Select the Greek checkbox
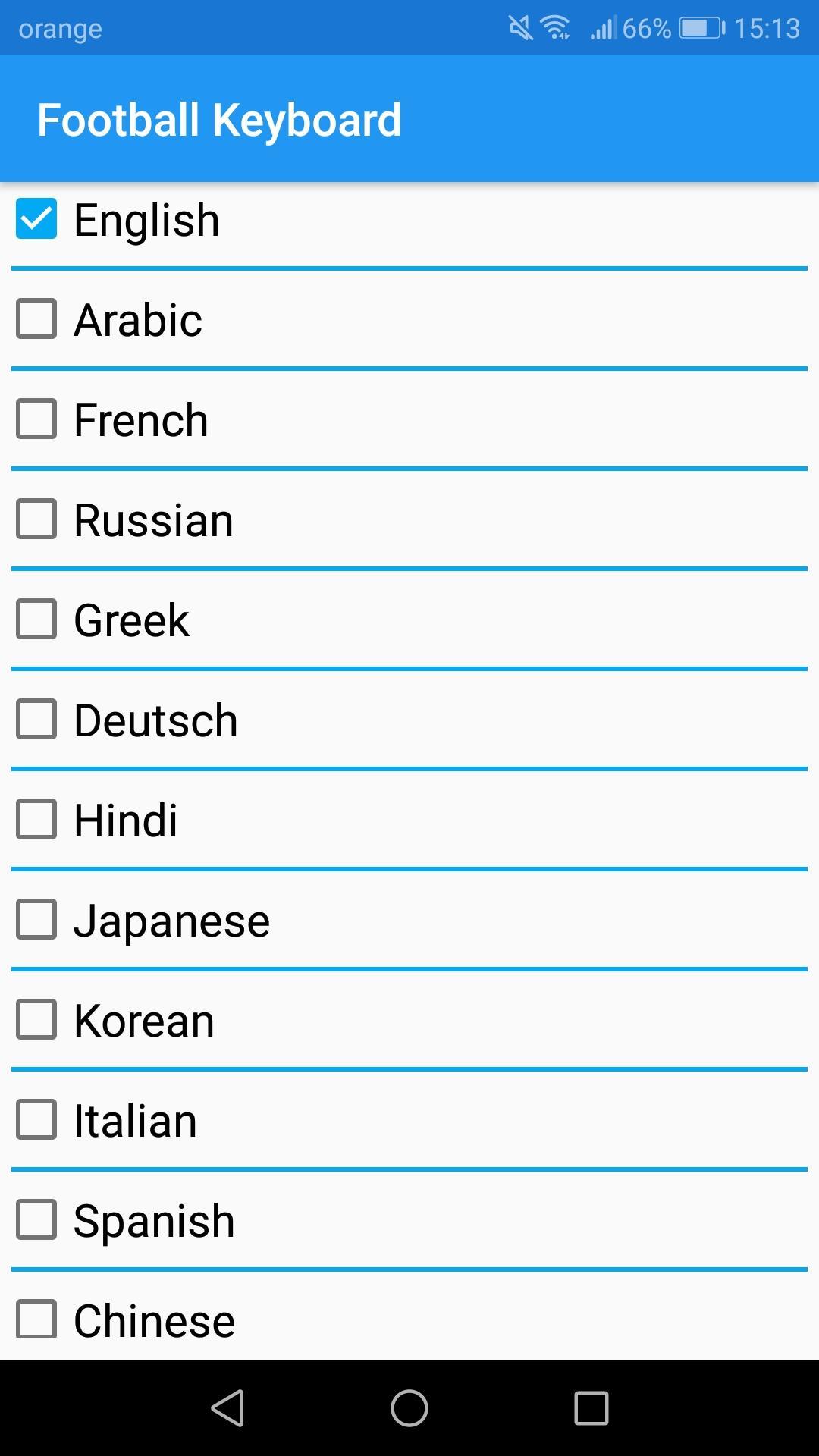819x1456 pixels. (x=36, y=619)
